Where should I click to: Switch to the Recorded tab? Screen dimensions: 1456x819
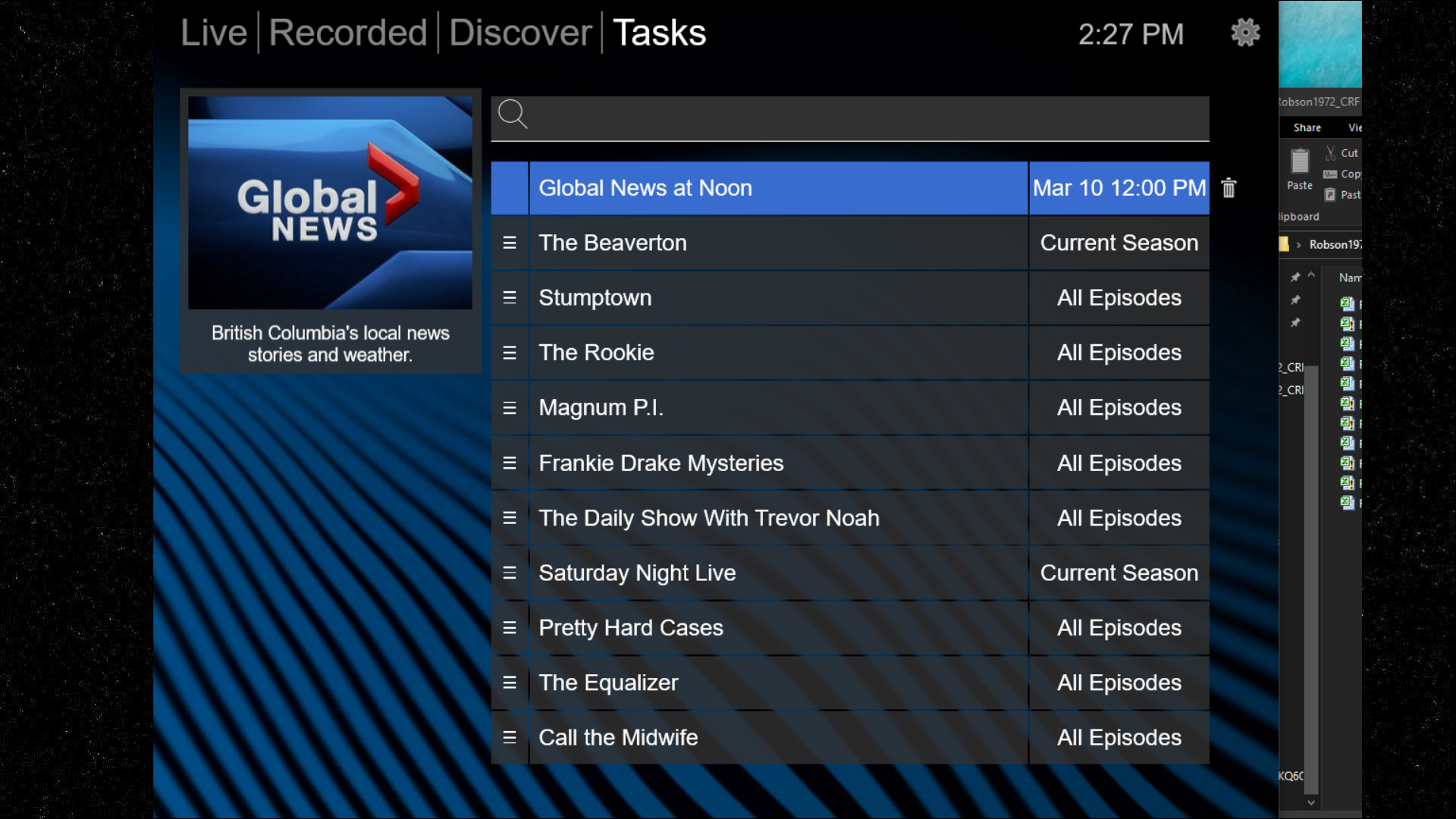pyautogui.click(x=348, y=33)
